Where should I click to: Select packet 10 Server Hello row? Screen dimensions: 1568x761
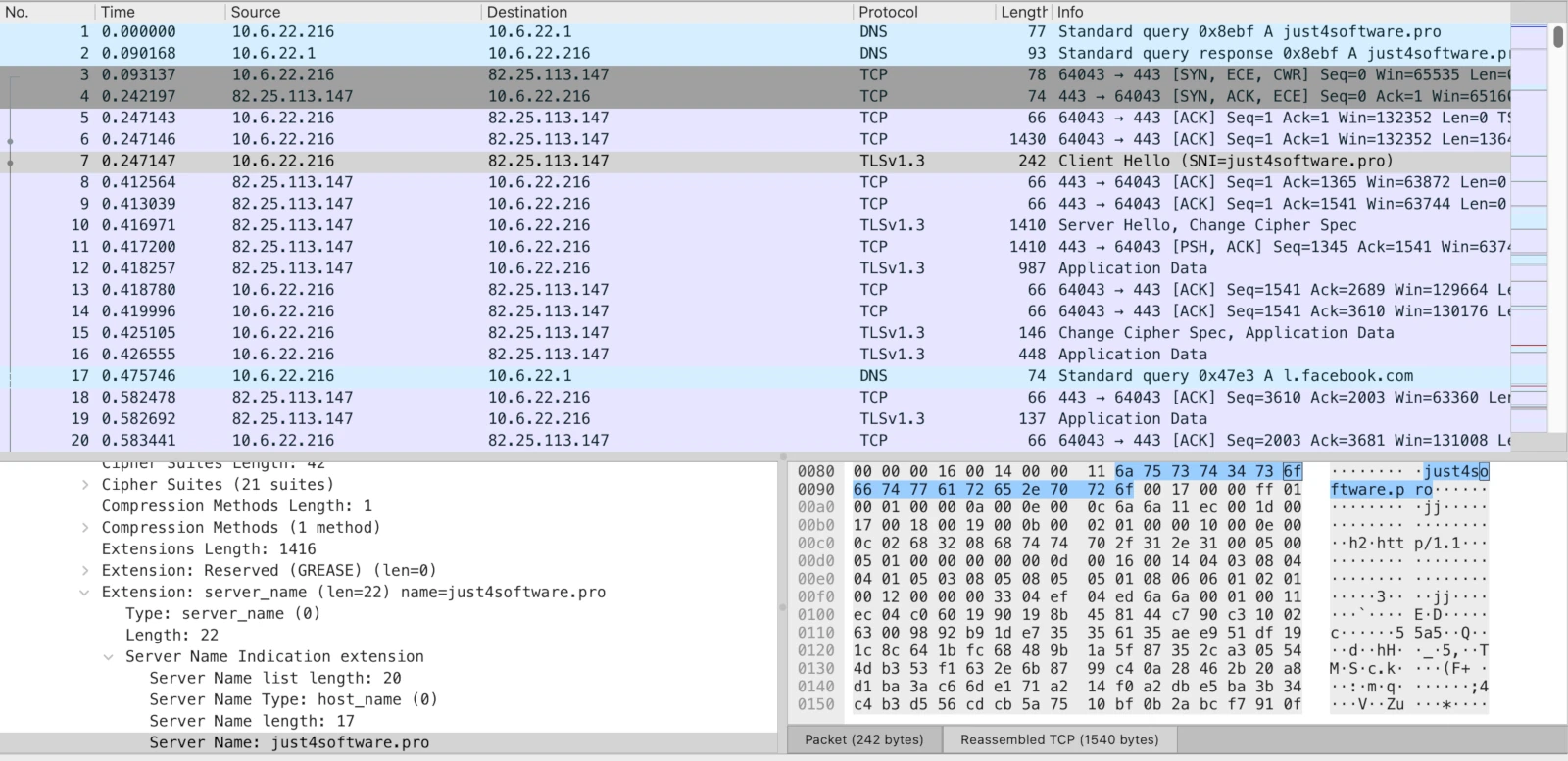755,225
